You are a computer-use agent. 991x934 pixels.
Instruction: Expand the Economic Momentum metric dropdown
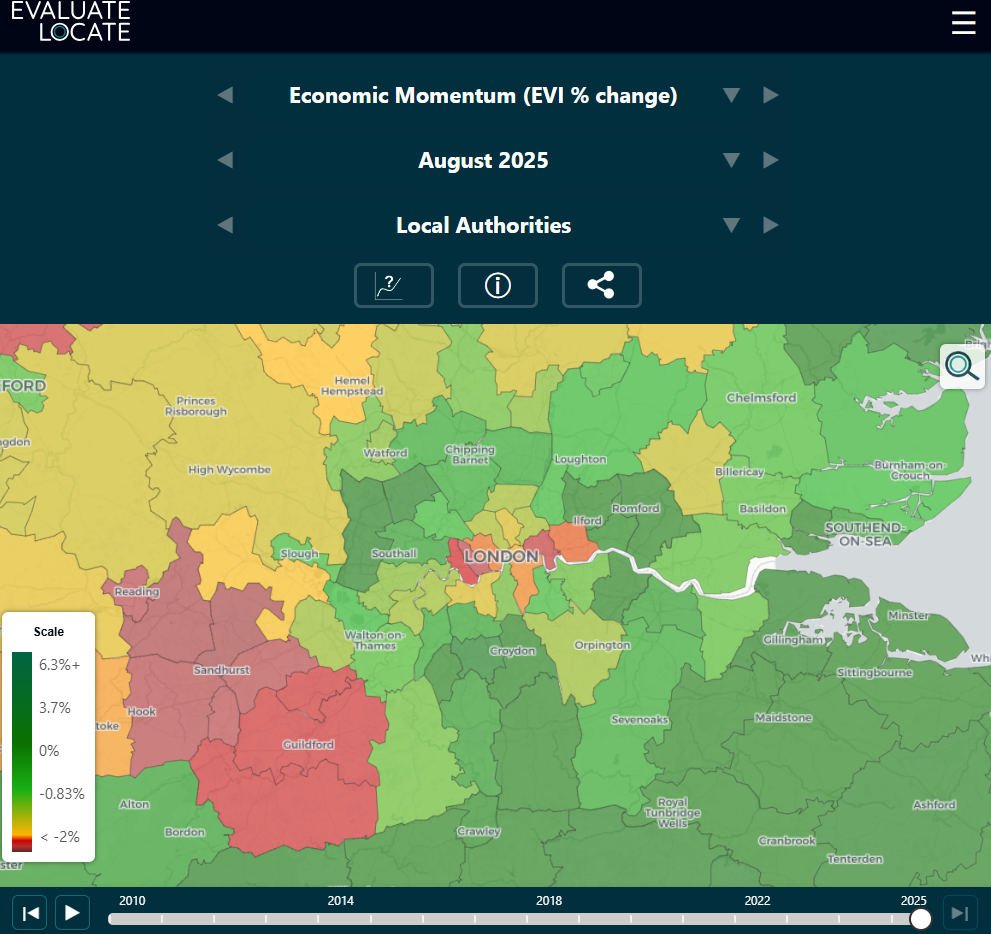[x=731, y=95]
